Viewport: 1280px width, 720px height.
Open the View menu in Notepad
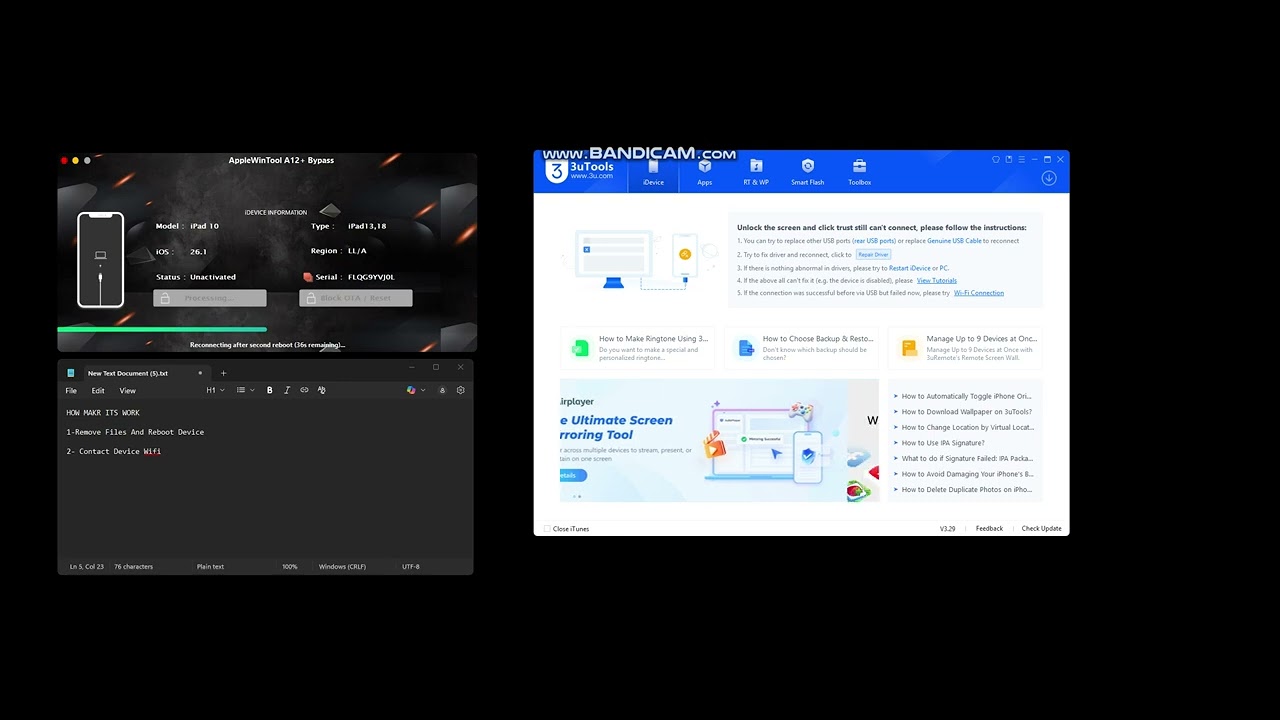[x=128, y=391]
